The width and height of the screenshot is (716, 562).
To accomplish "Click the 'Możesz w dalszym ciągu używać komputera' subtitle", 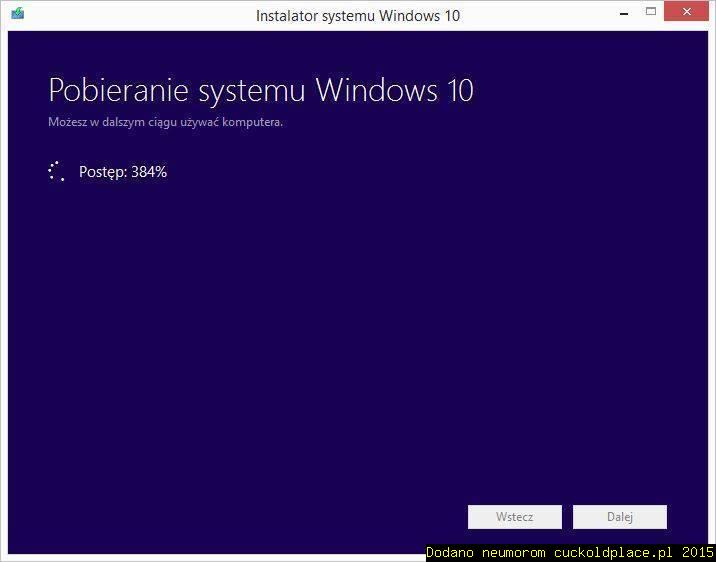I will click(x=165, y=122).
